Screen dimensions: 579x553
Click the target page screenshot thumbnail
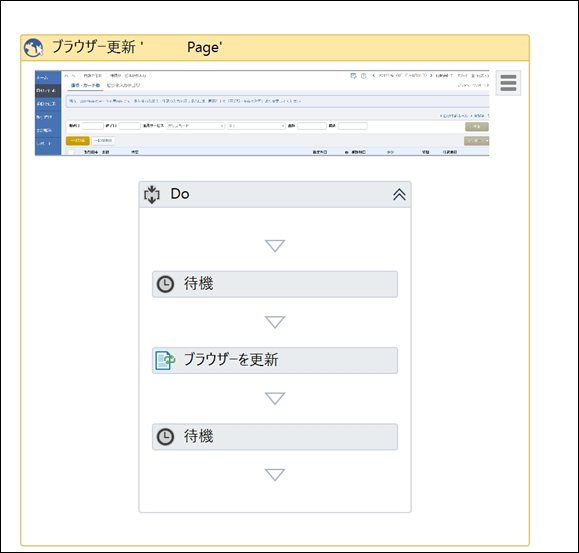tap(262, 113)
